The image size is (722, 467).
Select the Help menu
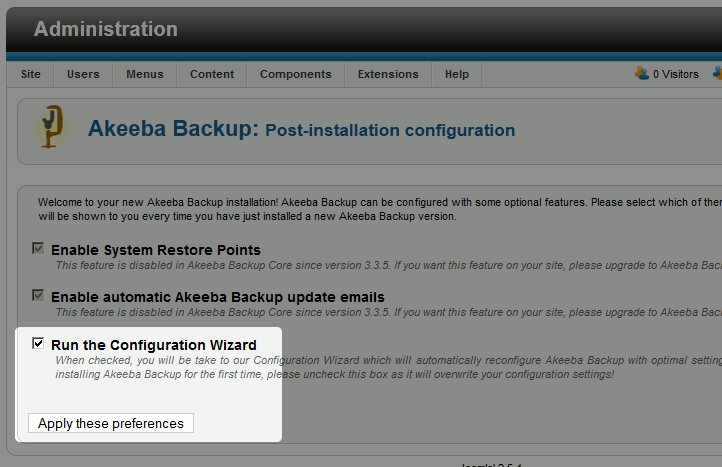[457, 74]
